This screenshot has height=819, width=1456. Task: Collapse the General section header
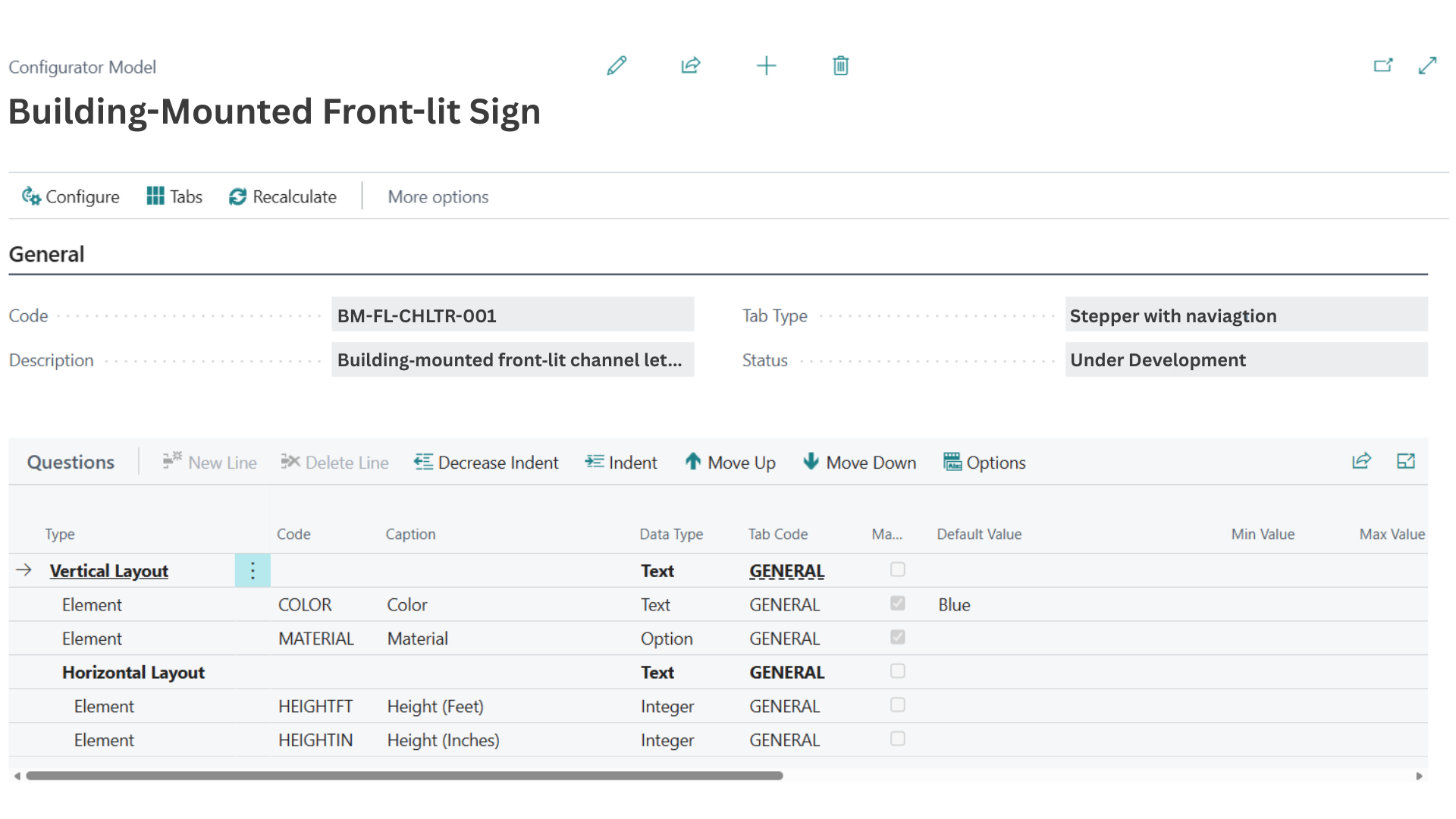(x=46, y=255)
